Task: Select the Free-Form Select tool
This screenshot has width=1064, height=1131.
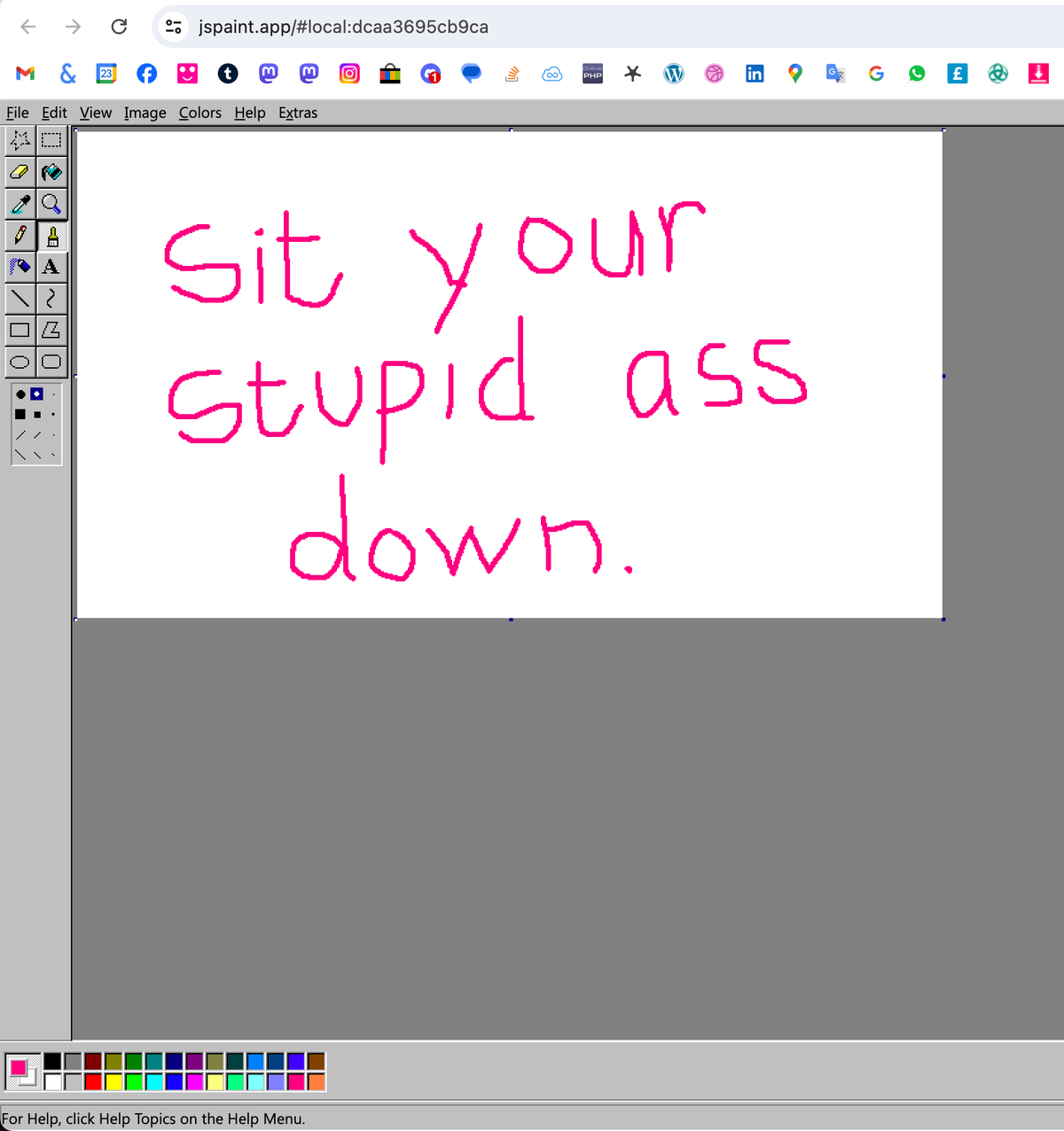Action: [x=20, y=140]
